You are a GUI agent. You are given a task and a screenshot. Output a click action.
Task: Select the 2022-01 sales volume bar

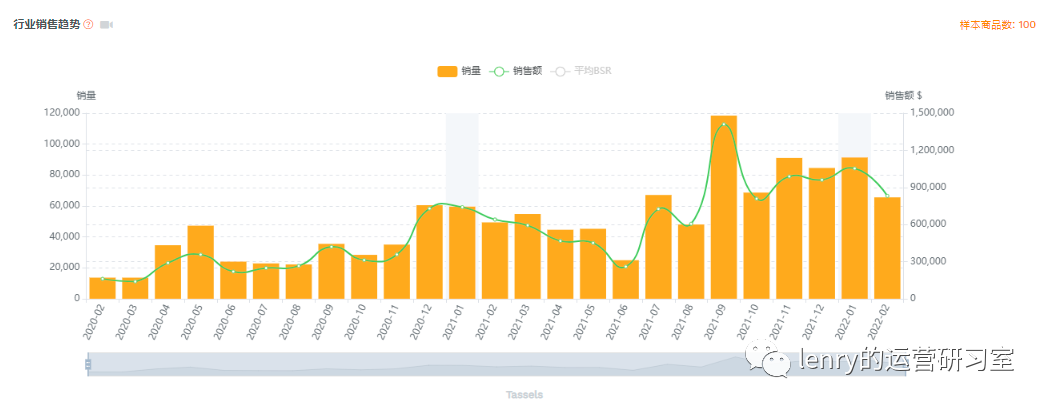coord(855,228)
